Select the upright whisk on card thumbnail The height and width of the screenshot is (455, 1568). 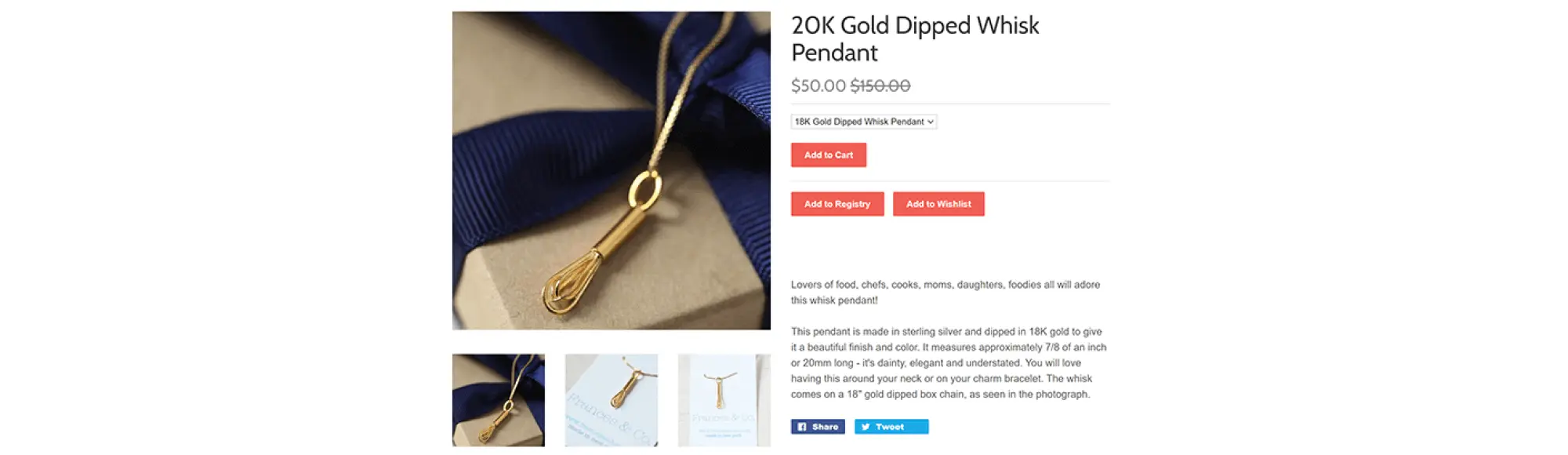(x=724, y=400)
